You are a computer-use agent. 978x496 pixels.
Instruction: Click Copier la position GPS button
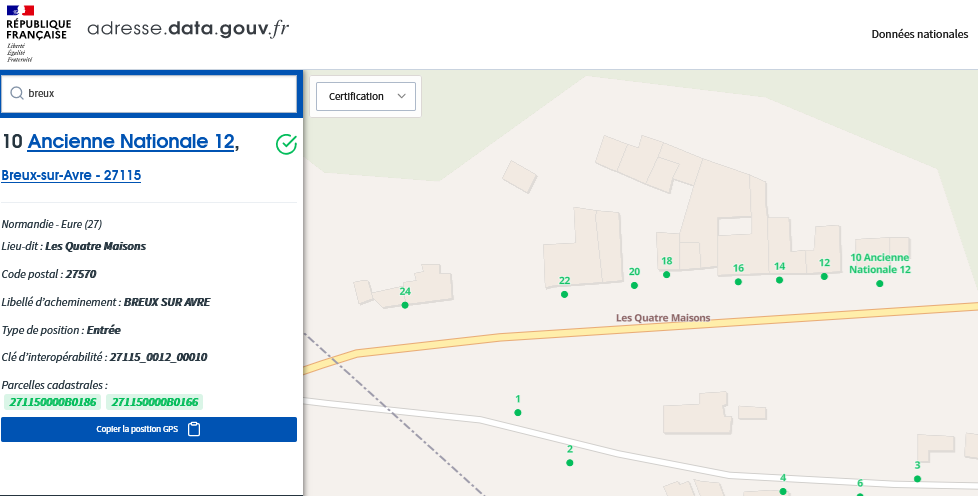[x=149, y=429]
